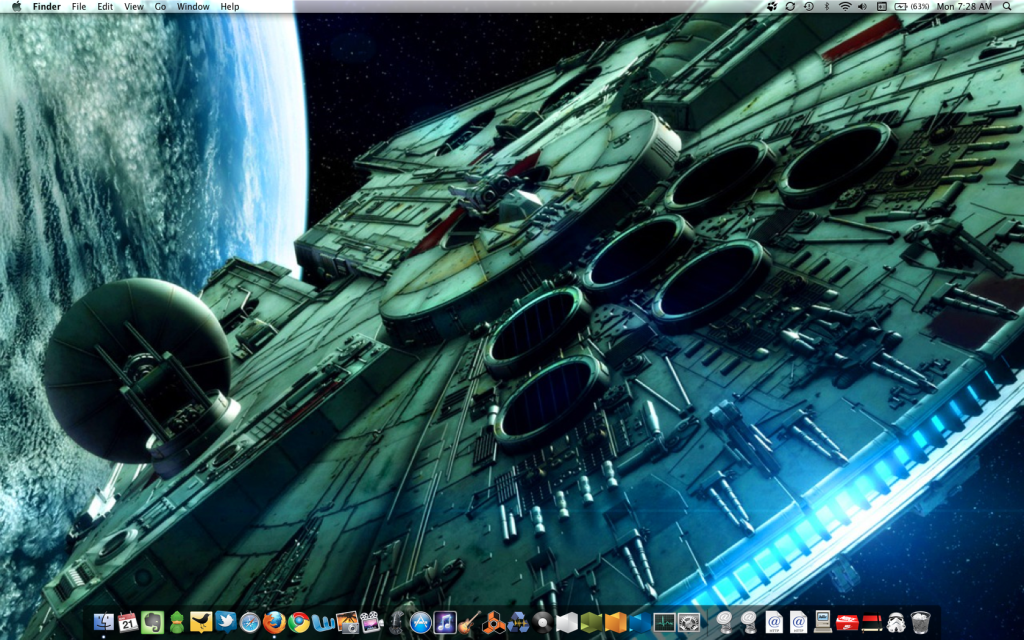Open System Preferences gear icon
The width and height of the screenshot is (1024, 640).
point(689,622)
